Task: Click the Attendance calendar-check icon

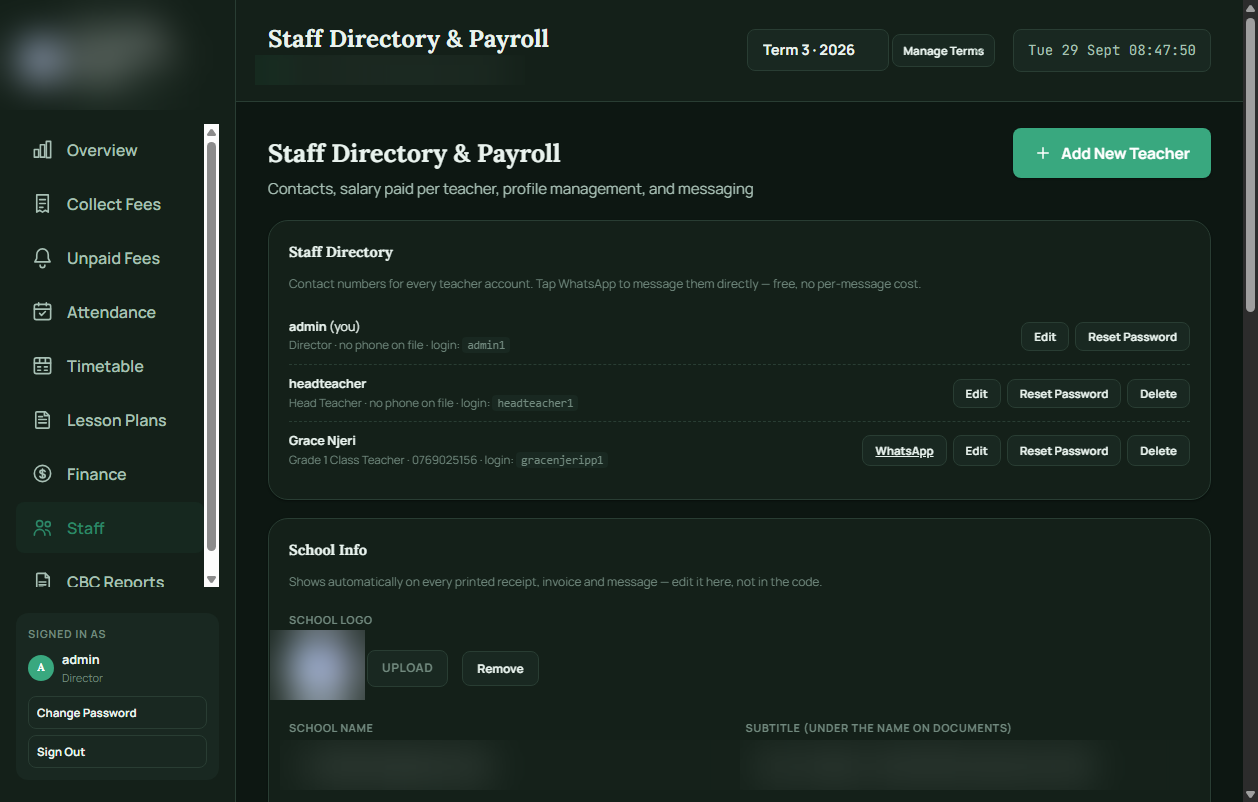Action: [42, 312]
